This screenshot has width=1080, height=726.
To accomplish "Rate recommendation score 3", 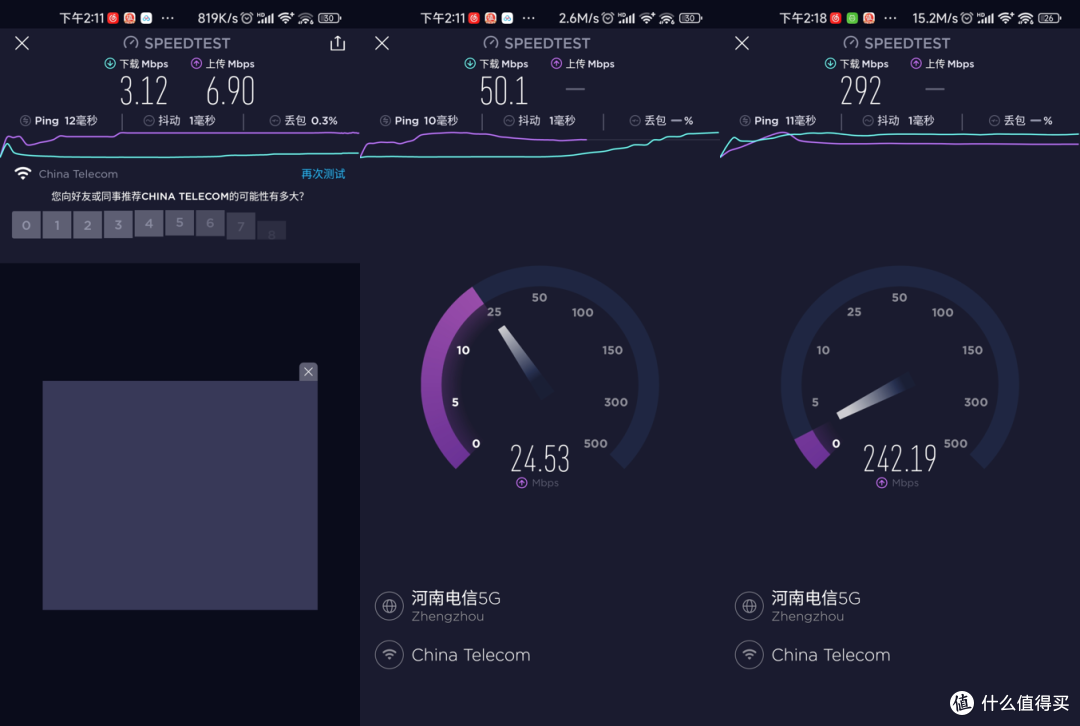I will pos(118,225).
